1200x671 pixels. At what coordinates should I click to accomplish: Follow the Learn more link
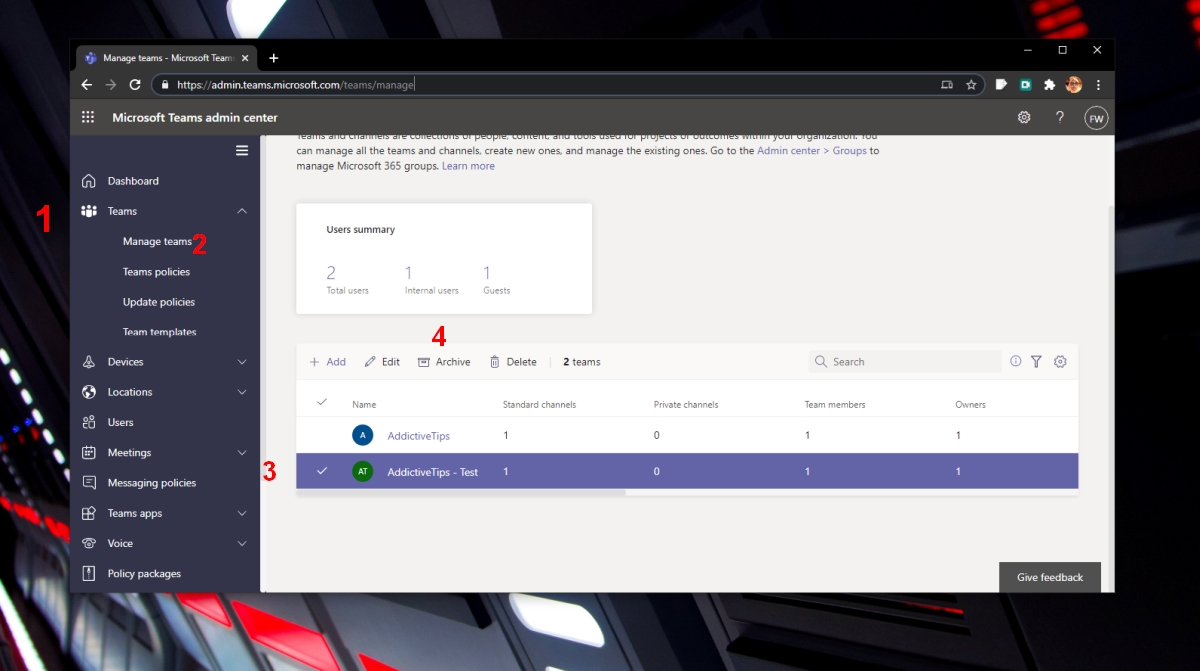pos(468,166)
